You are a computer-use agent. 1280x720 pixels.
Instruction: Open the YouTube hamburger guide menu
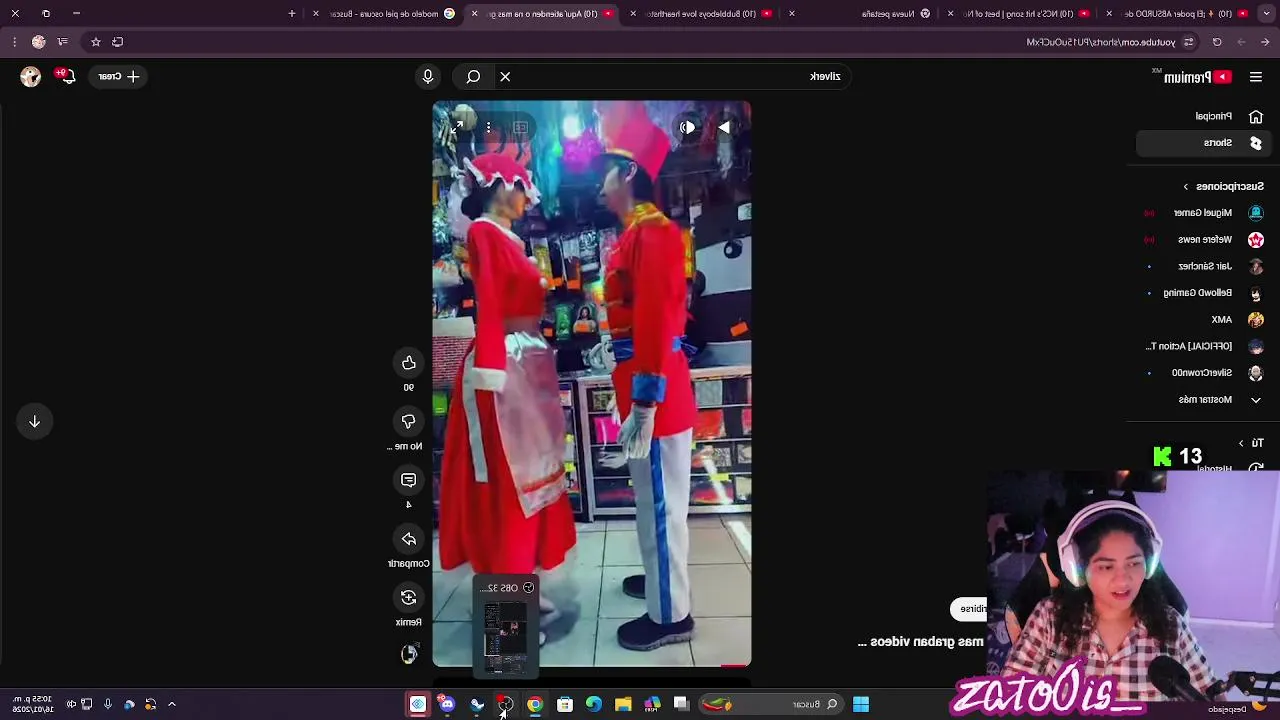1256,77
